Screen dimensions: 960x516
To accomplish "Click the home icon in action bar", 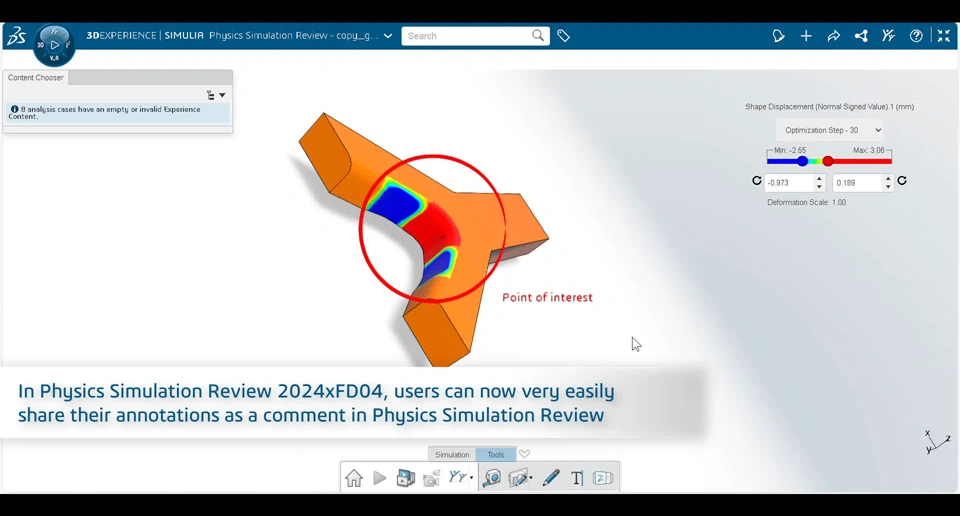I will pos(353,478).
